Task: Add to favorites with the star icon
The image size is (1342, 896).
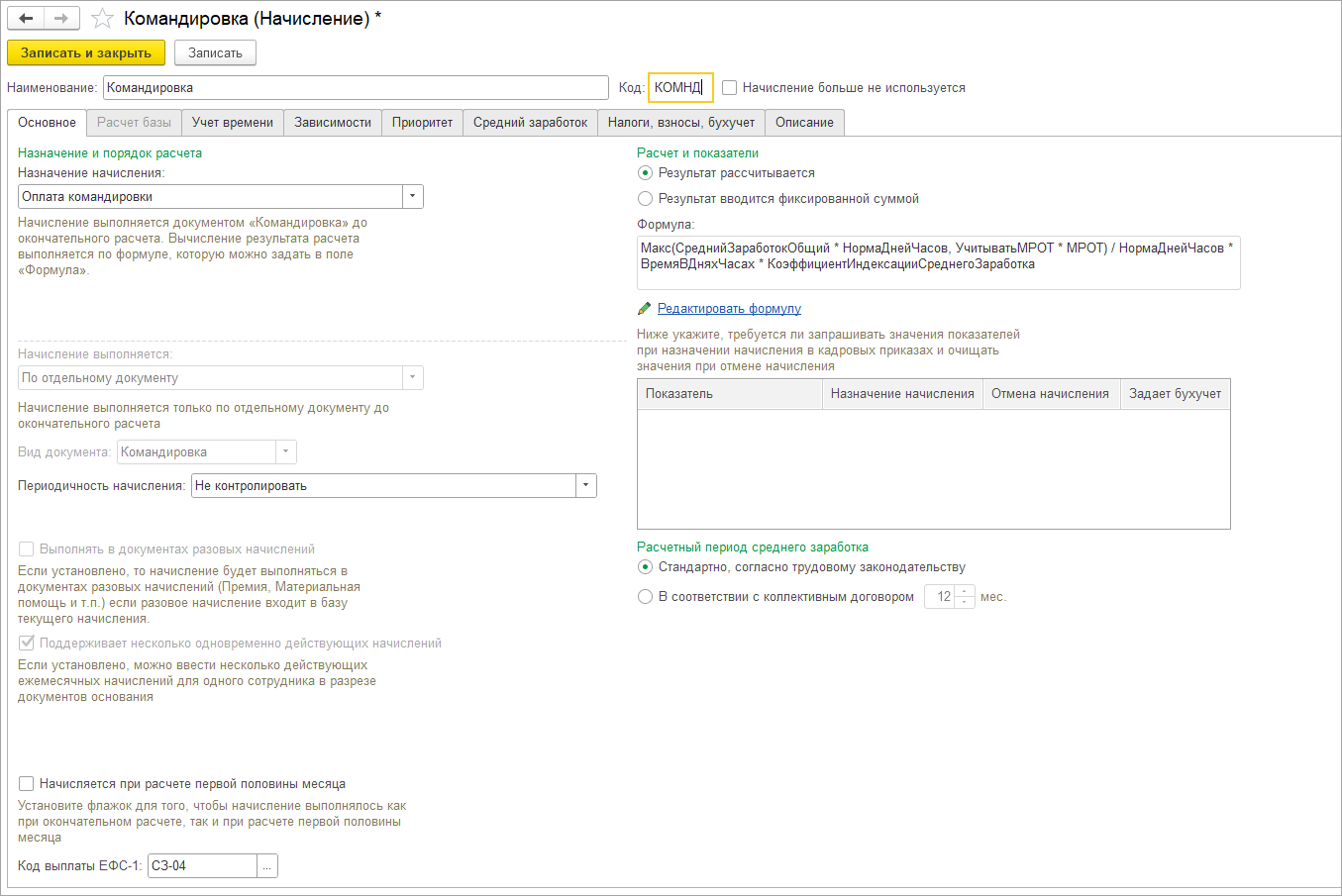Action: pyautogui.click(x=102, y=18)
